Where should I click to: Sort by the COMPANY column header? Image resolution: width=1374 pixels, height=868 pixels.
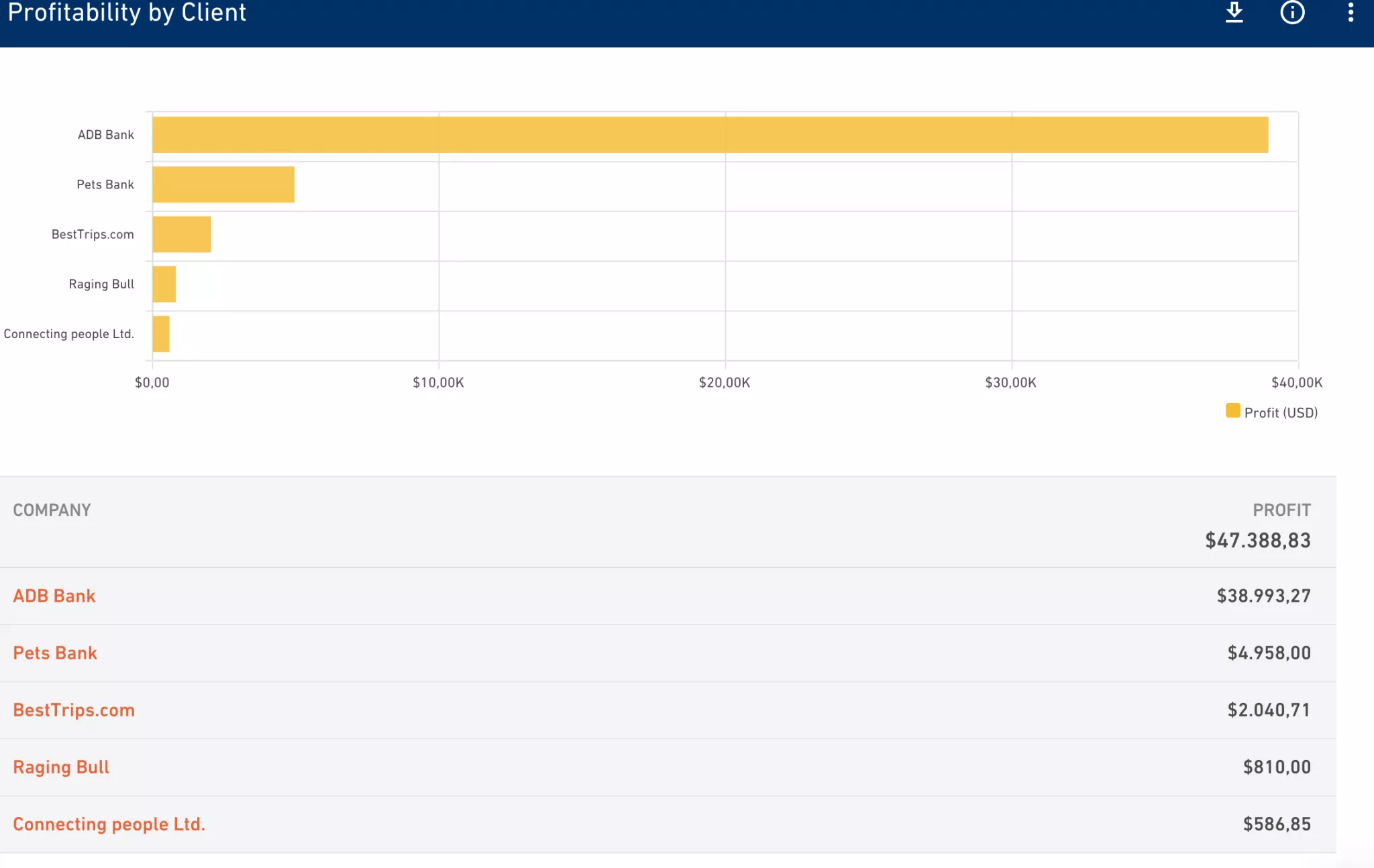point(52,510)
